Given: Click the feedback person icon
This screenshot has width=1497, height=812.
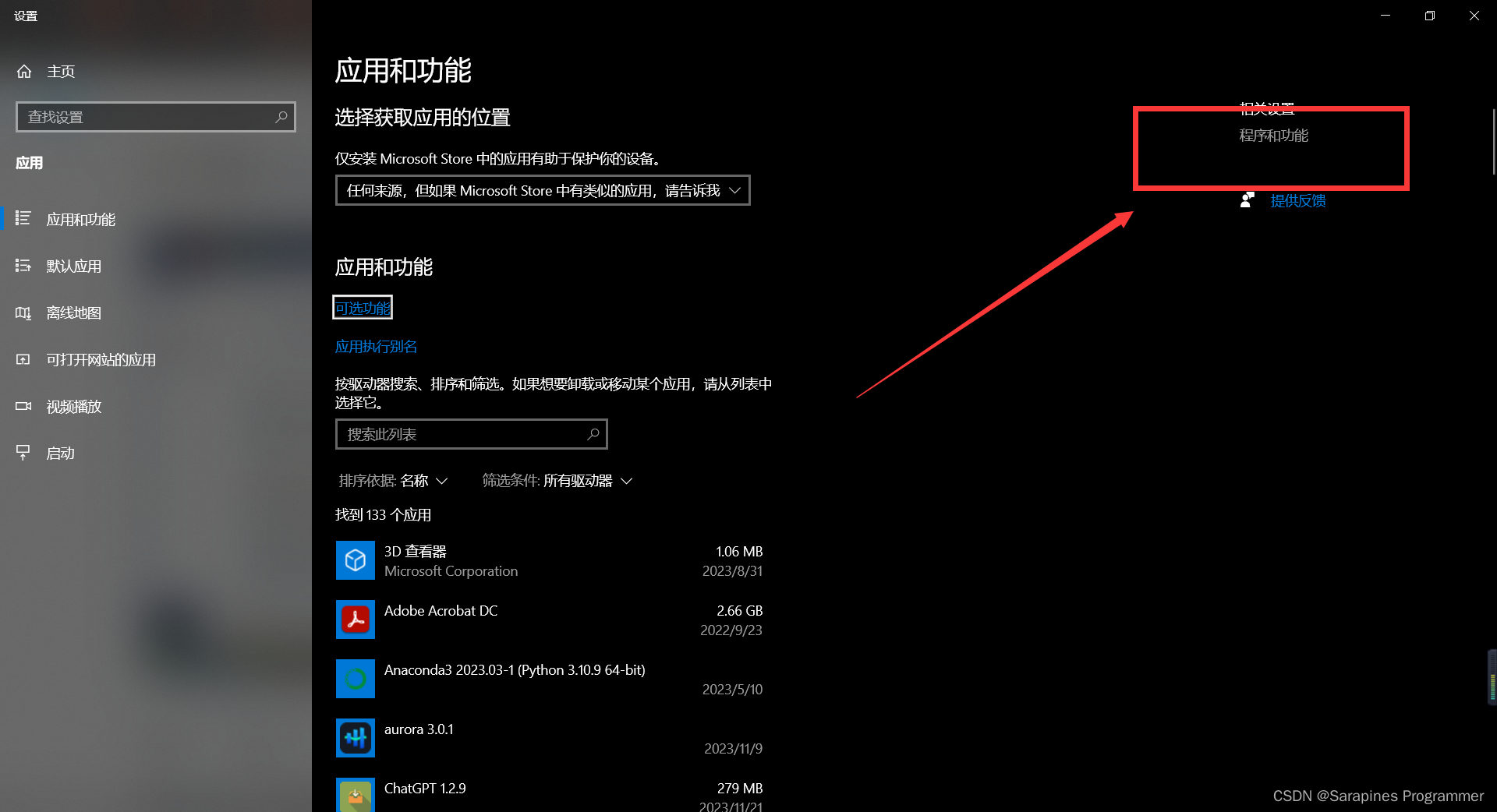Looking at the screenshot, I should click(x=1247, y=200).
